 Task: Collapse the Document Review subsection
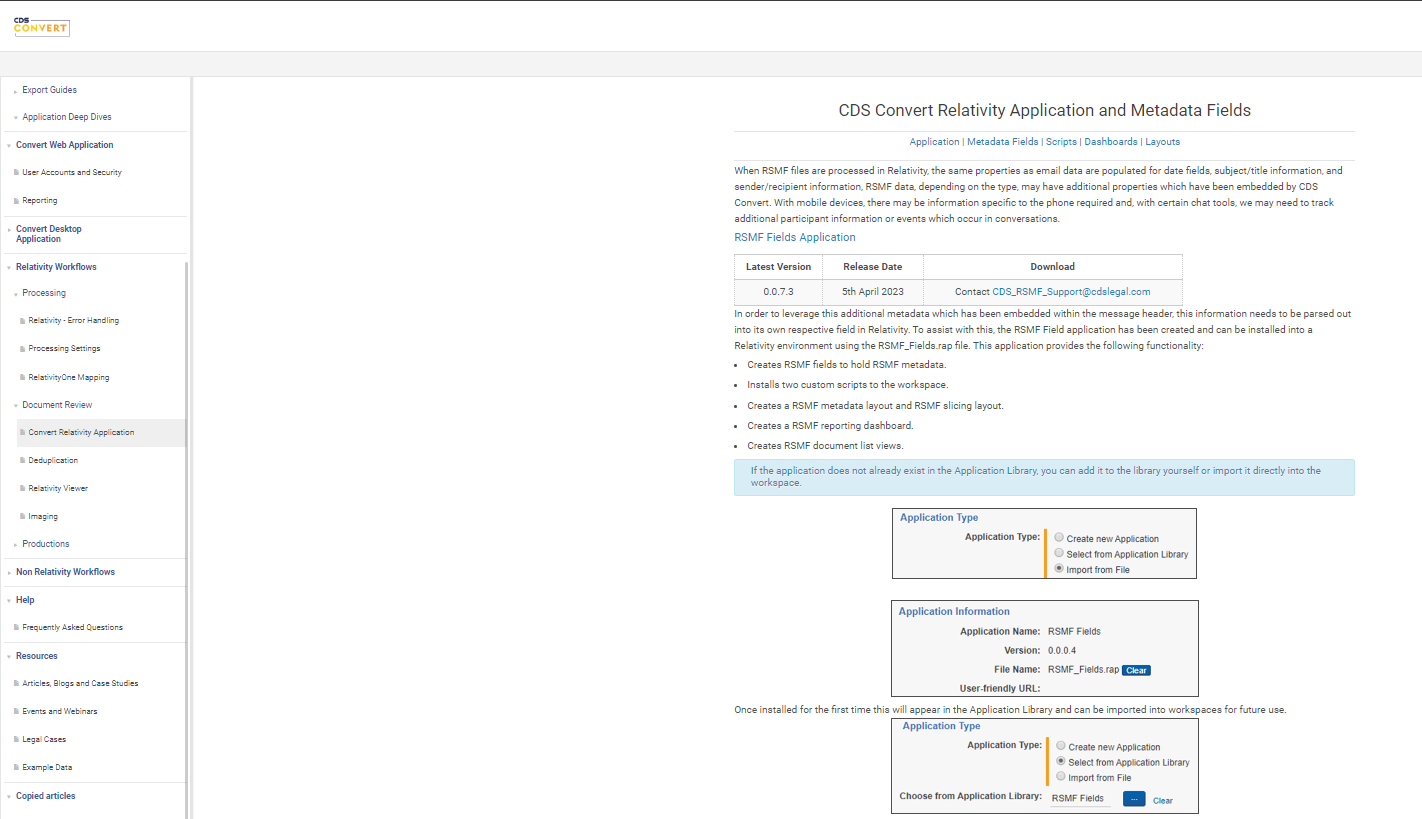pos(16,406)
